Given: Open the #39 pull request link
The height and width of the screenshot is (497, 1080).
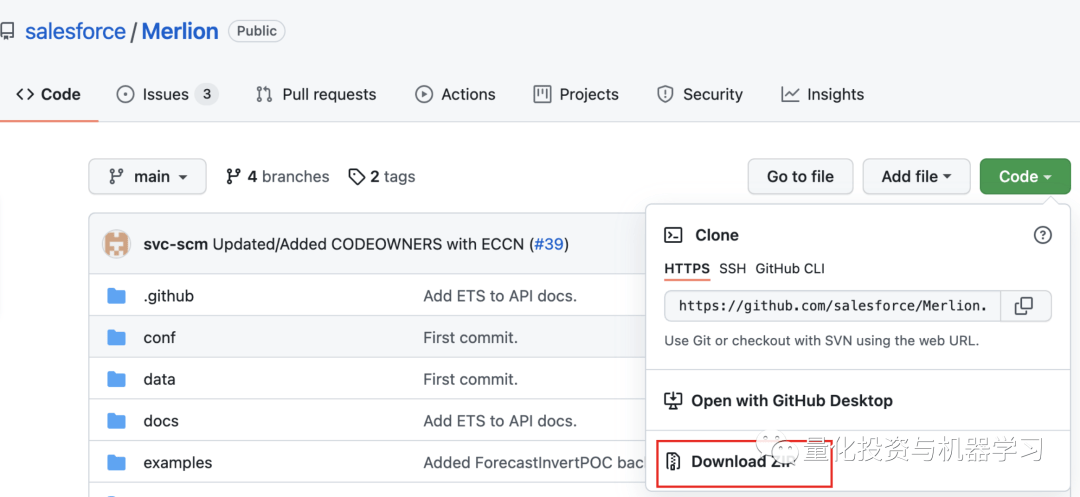Looking at the screenshot, I should tap(549, 244).
